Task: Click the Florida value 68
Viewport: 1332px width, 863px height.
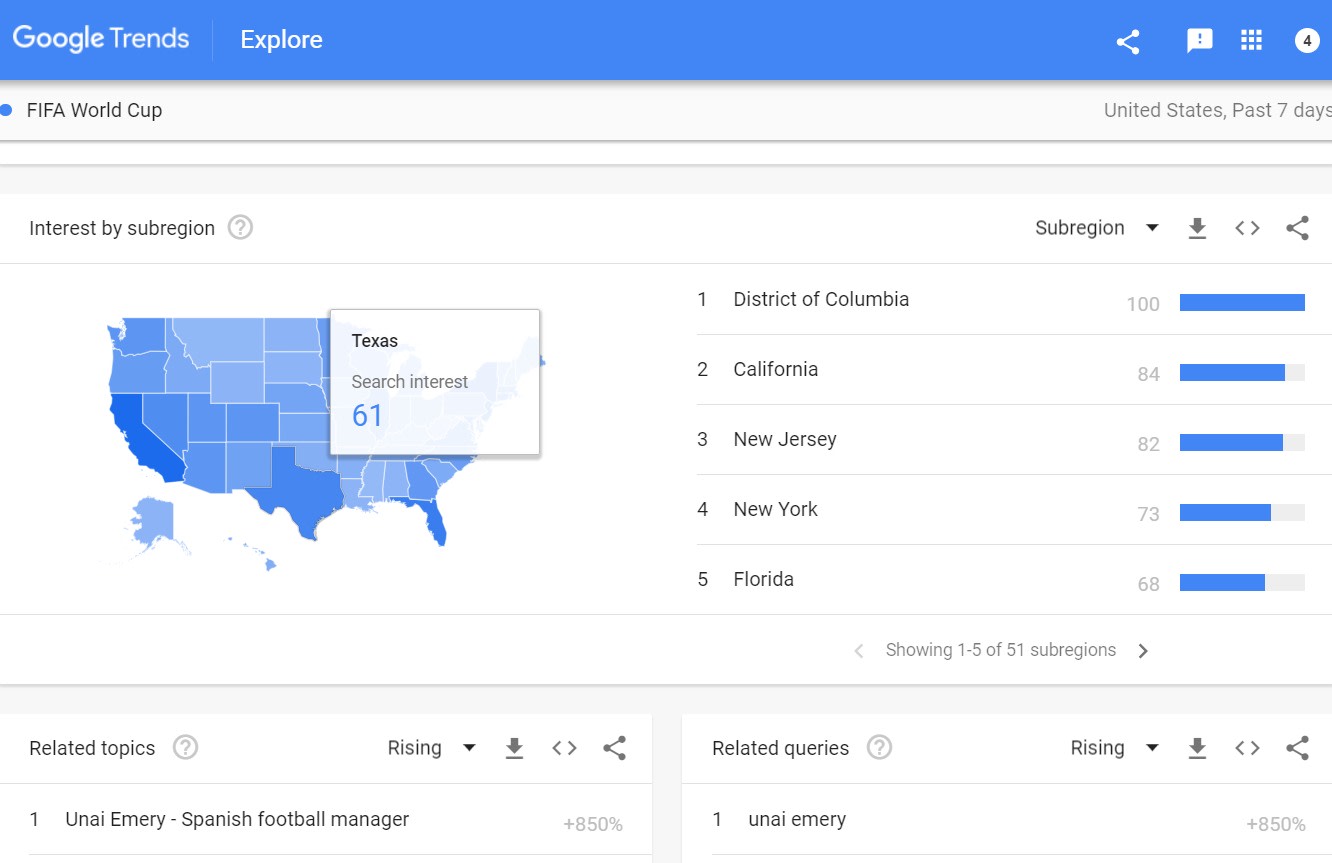Action: (1148, 584)
